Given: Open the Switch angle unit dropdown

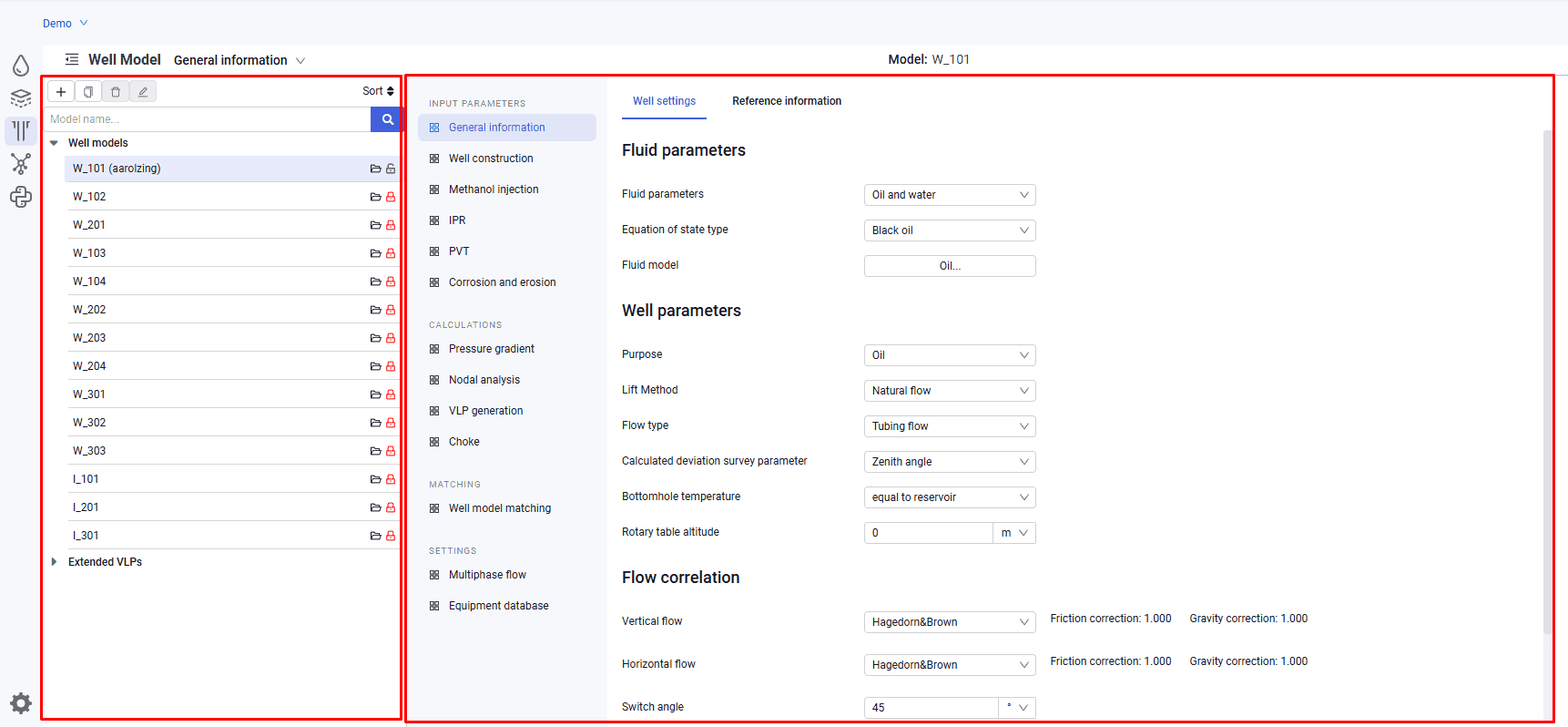Looking at the screenshot, I should (1017, 708).
